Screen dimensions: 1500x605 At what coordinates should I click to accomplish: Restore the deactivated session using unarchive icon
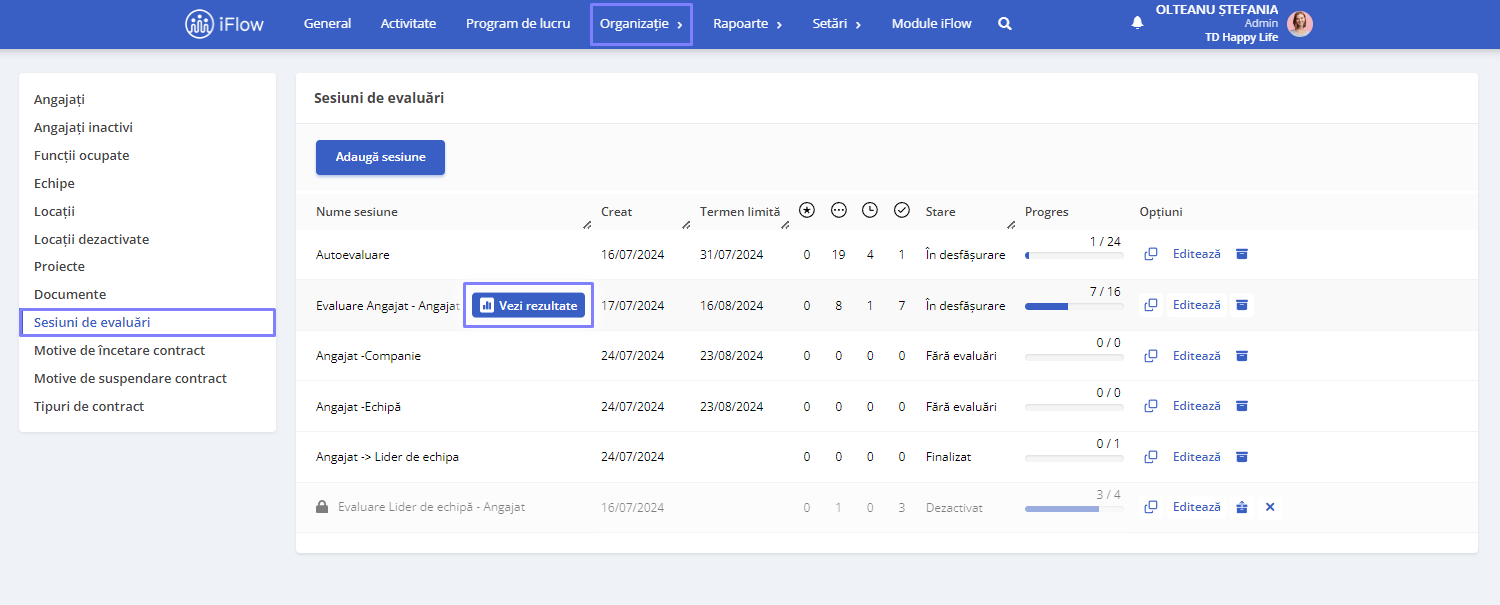[1242, 507]
